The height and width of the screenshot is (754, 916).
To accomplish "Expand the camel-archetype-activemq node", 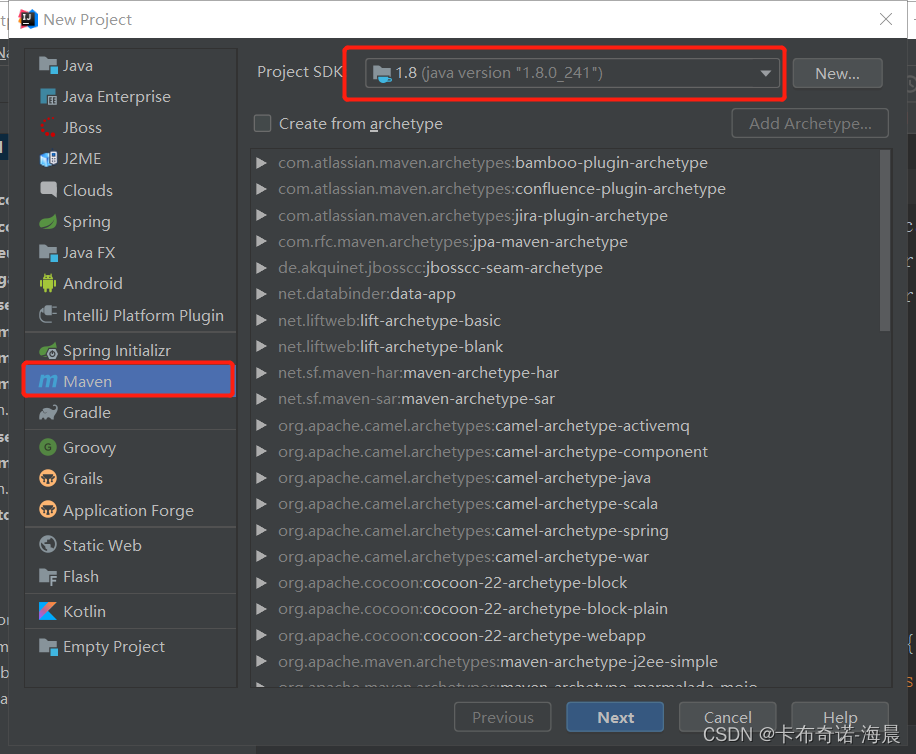I will (261, 425).
